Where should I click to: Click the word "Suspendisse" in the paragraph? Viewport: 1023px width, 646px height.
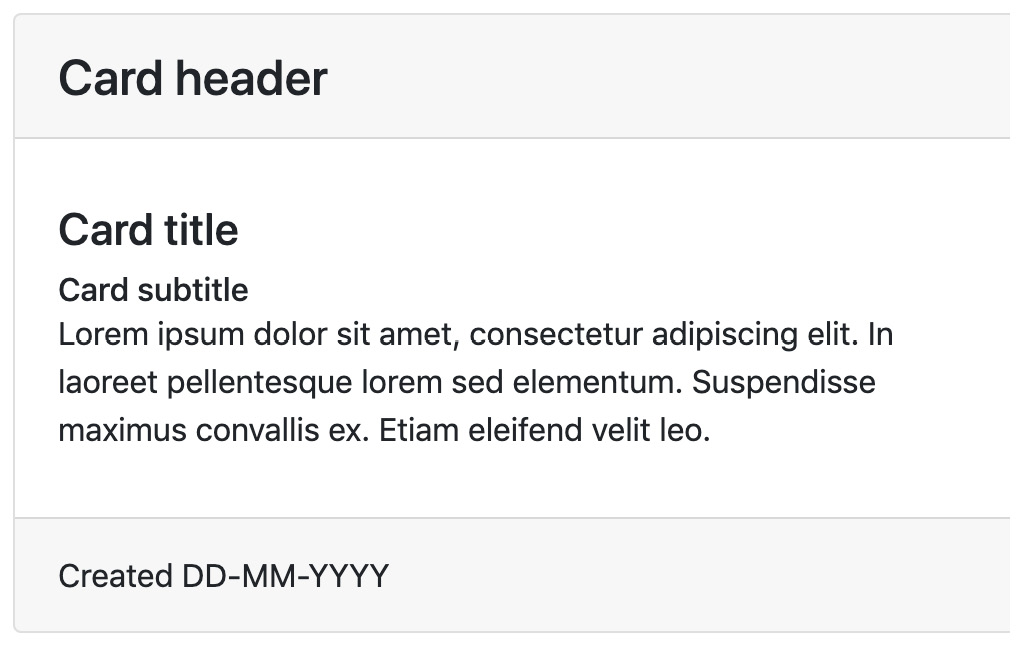click(x=784, y=382)
